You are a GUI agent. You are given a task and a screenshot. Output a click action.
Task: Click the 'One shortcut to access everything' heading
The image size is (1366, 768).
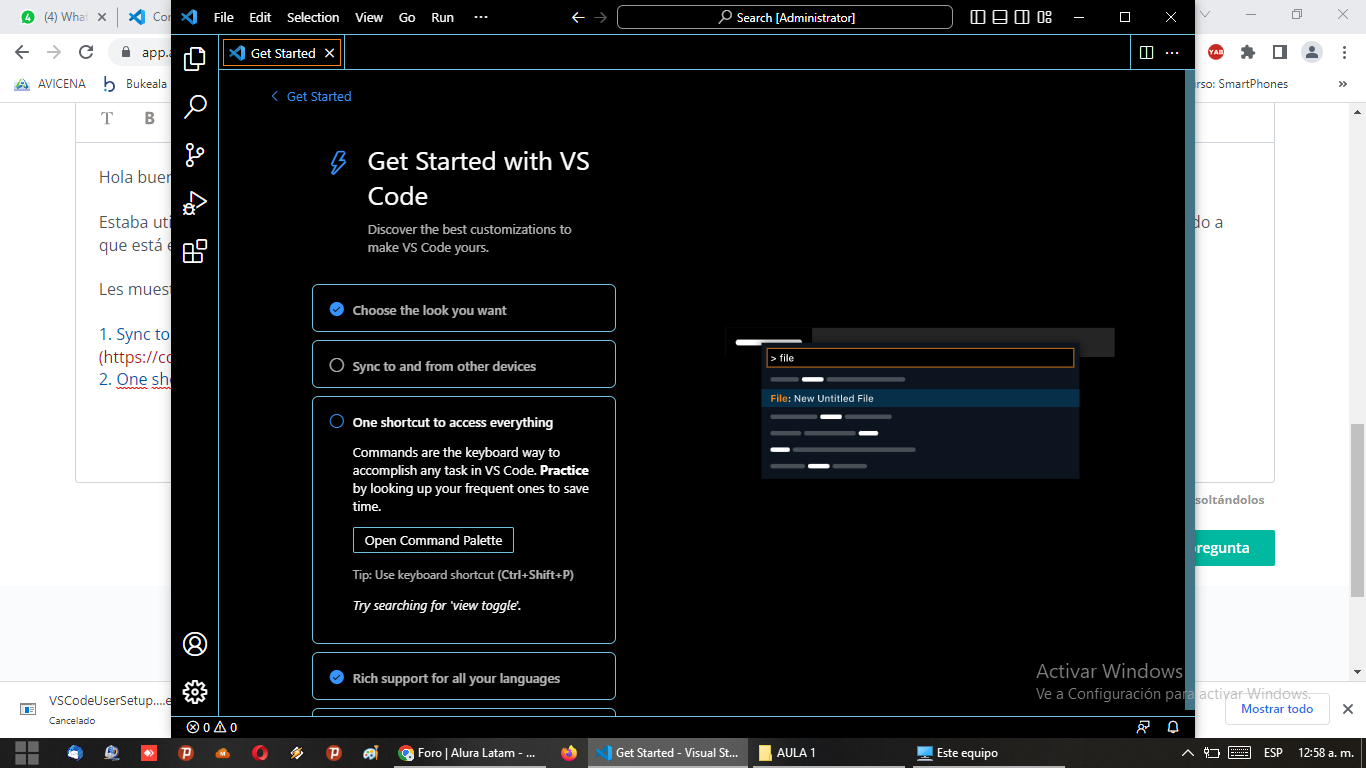coord(453,422)
